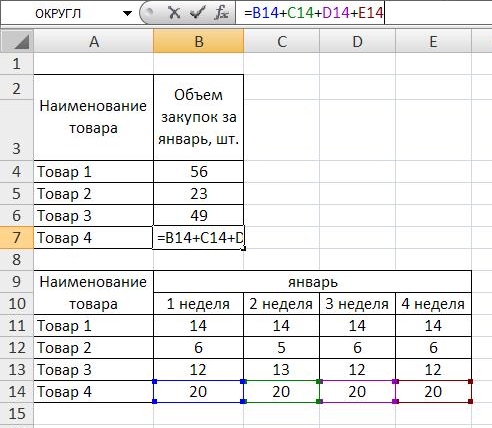Select column D header

point(357,42)
